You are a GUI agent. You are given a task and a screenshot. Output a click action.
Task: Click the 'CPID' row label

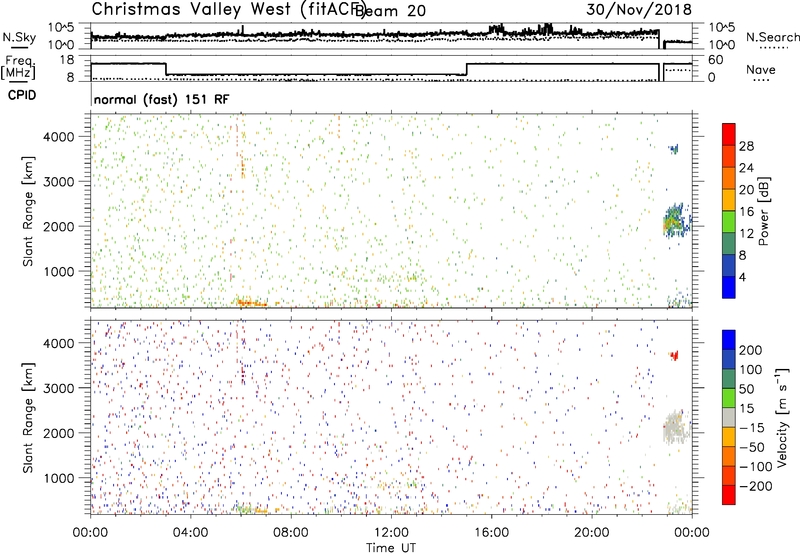point(22,95)
